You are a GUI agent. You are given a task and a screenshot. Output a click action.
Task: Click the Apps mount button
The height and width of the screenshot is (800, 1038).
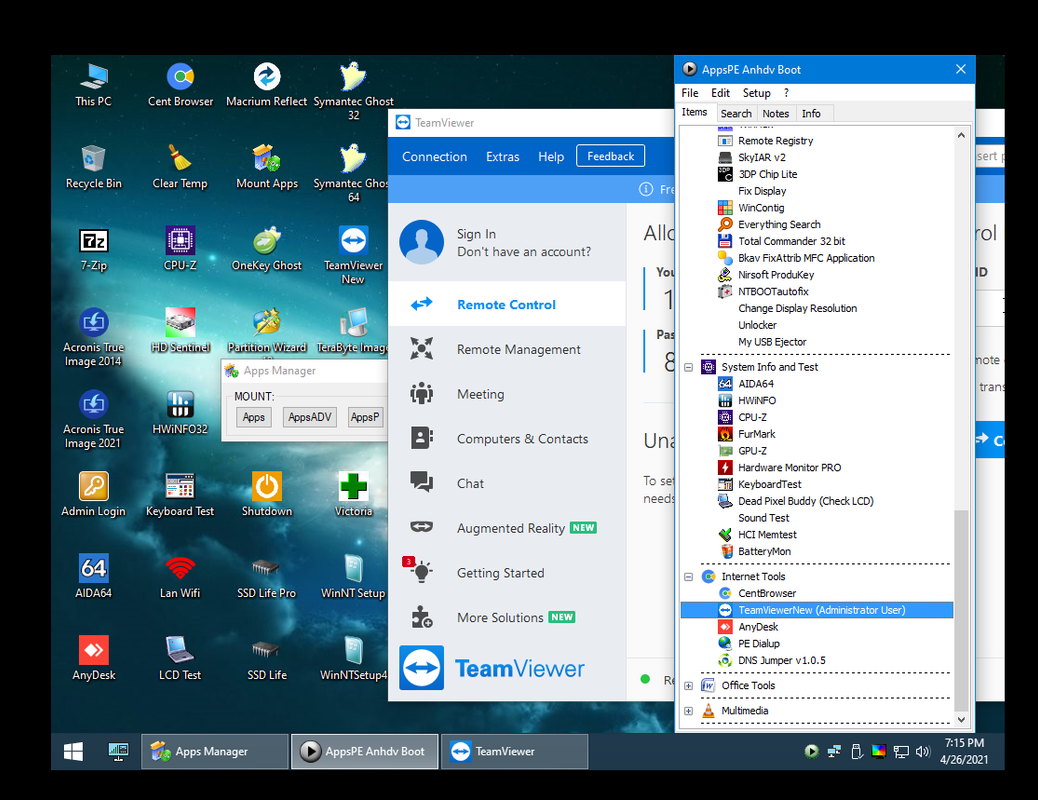tap(254, 417)
